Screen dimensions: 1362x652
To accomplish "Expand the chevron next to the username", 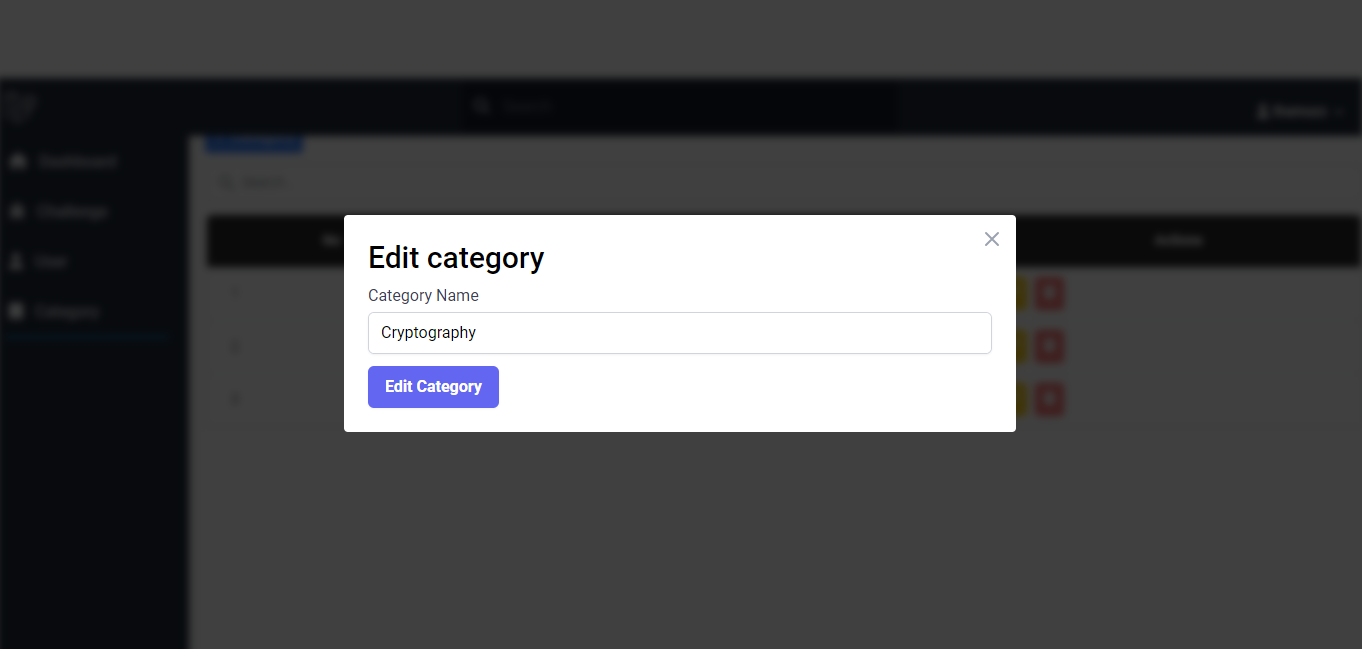I will (x=1340, y=111).
